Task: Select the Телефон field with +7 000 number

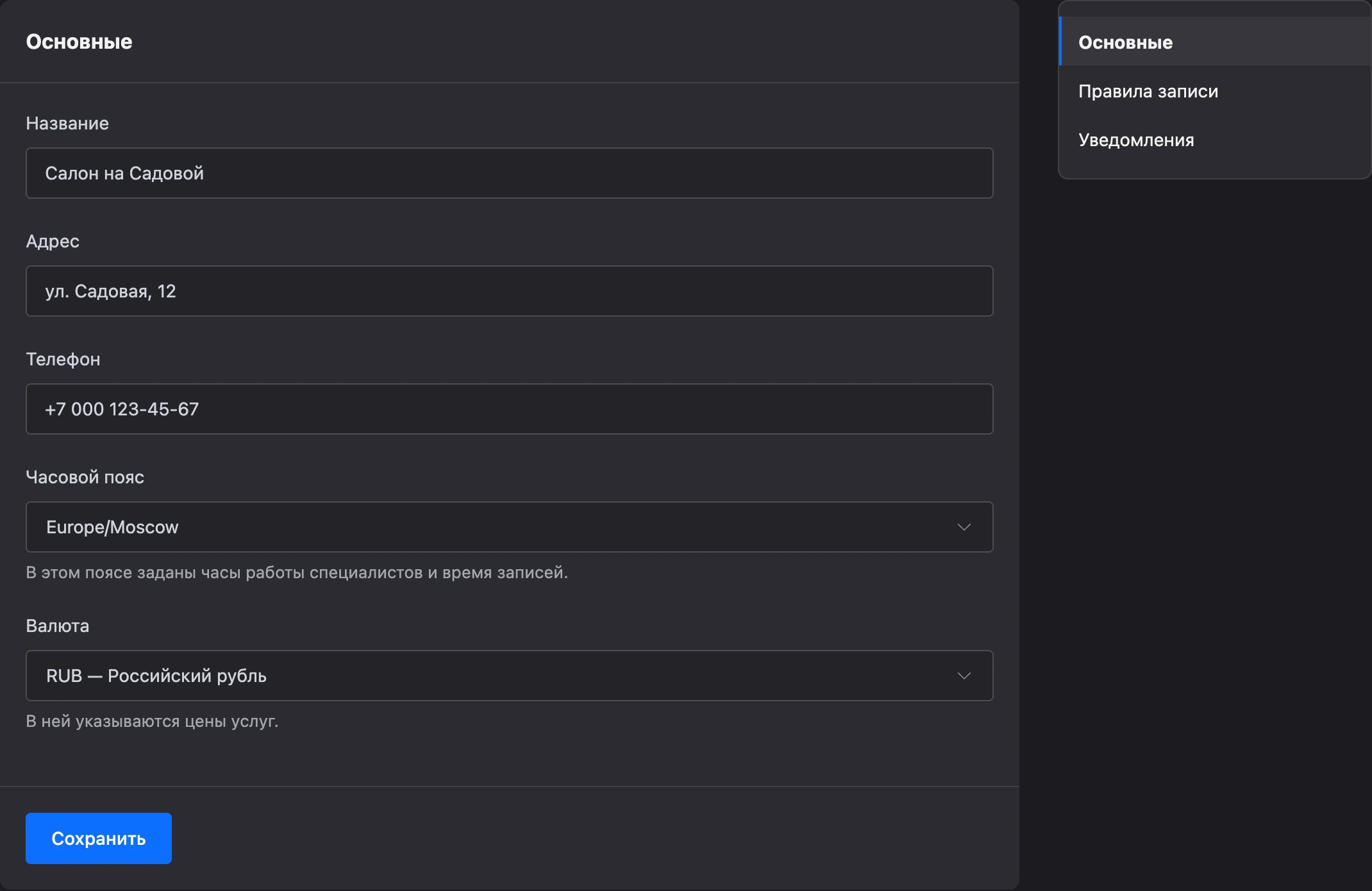Action: pos(509,409)
